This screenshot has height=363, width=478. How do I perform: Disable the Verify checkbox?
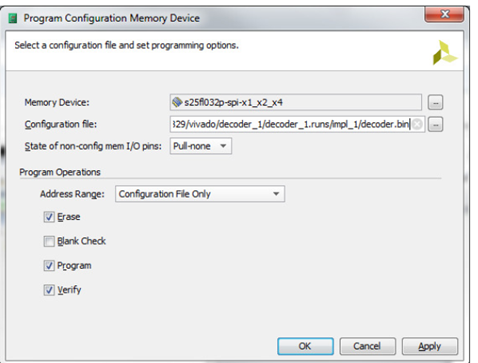pyautogui.click(x=49, y=290)
